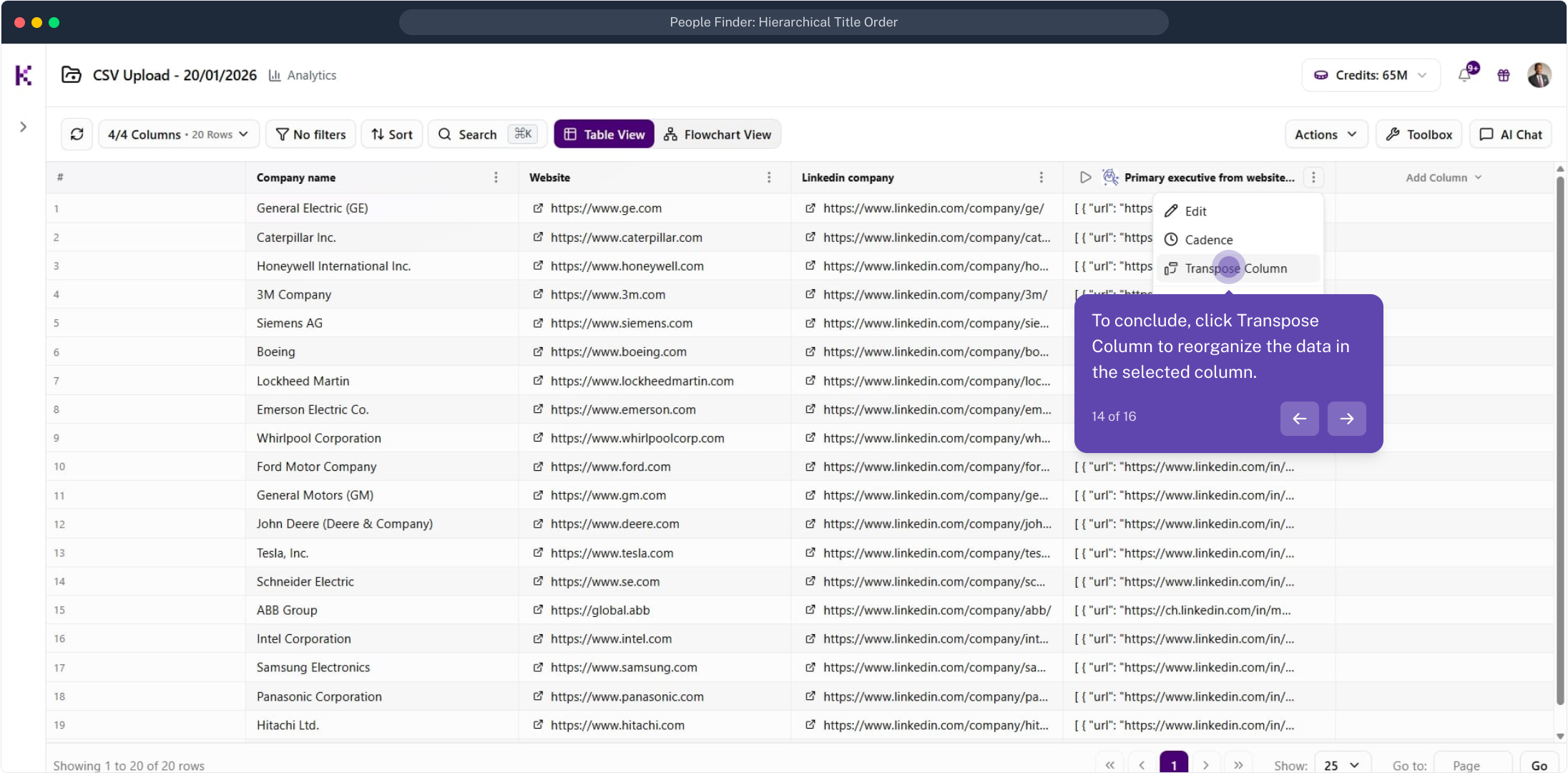Select the Ford Motor Company cell
The height and width of the screenshot is (773, 1568).
click(x=382, y=467)
